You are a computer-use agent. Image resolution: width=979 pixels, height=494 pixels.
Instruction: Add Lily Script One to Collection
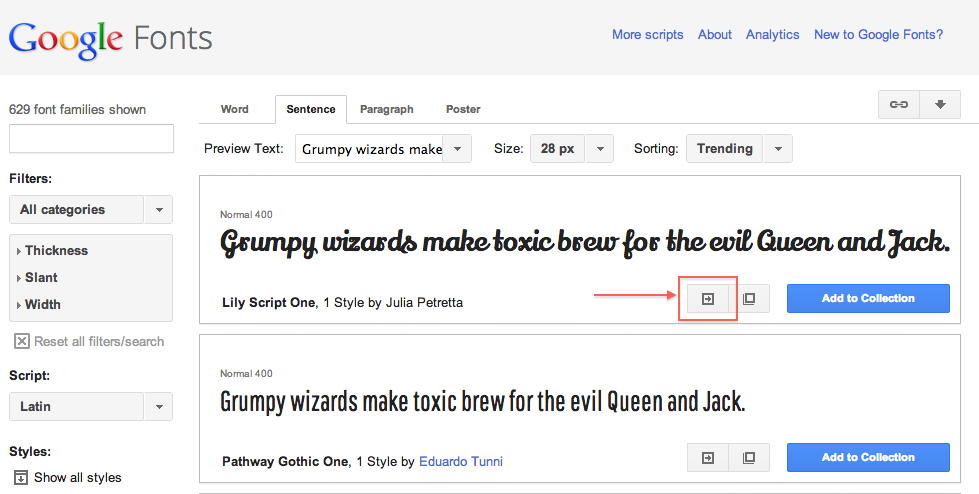coord(868,298)
